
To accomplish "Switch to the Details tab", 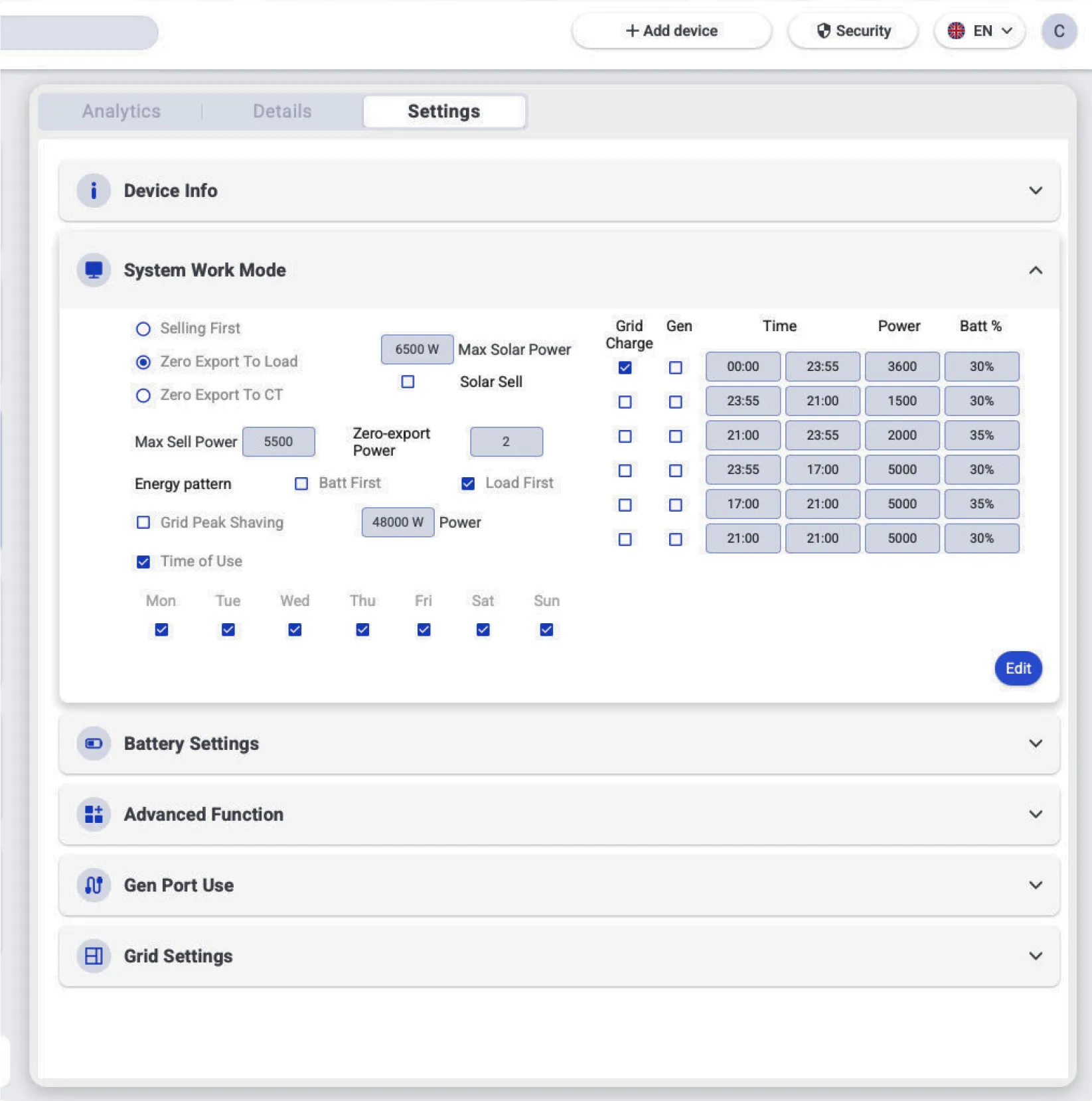I will coord(282,111).
